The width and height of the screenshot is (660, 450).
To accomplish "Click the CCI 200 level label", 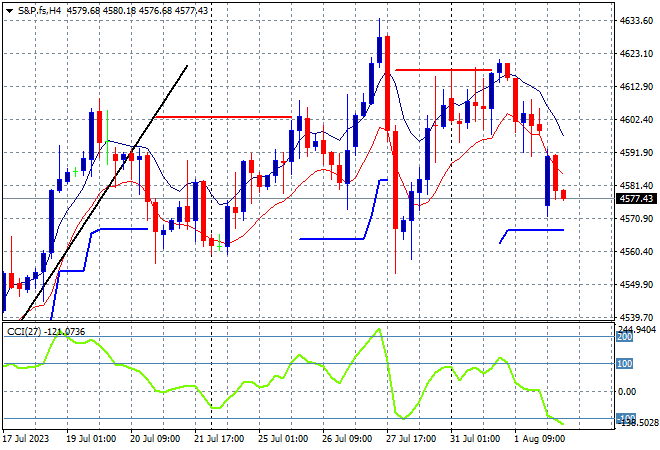I will [x=625, y=337].
